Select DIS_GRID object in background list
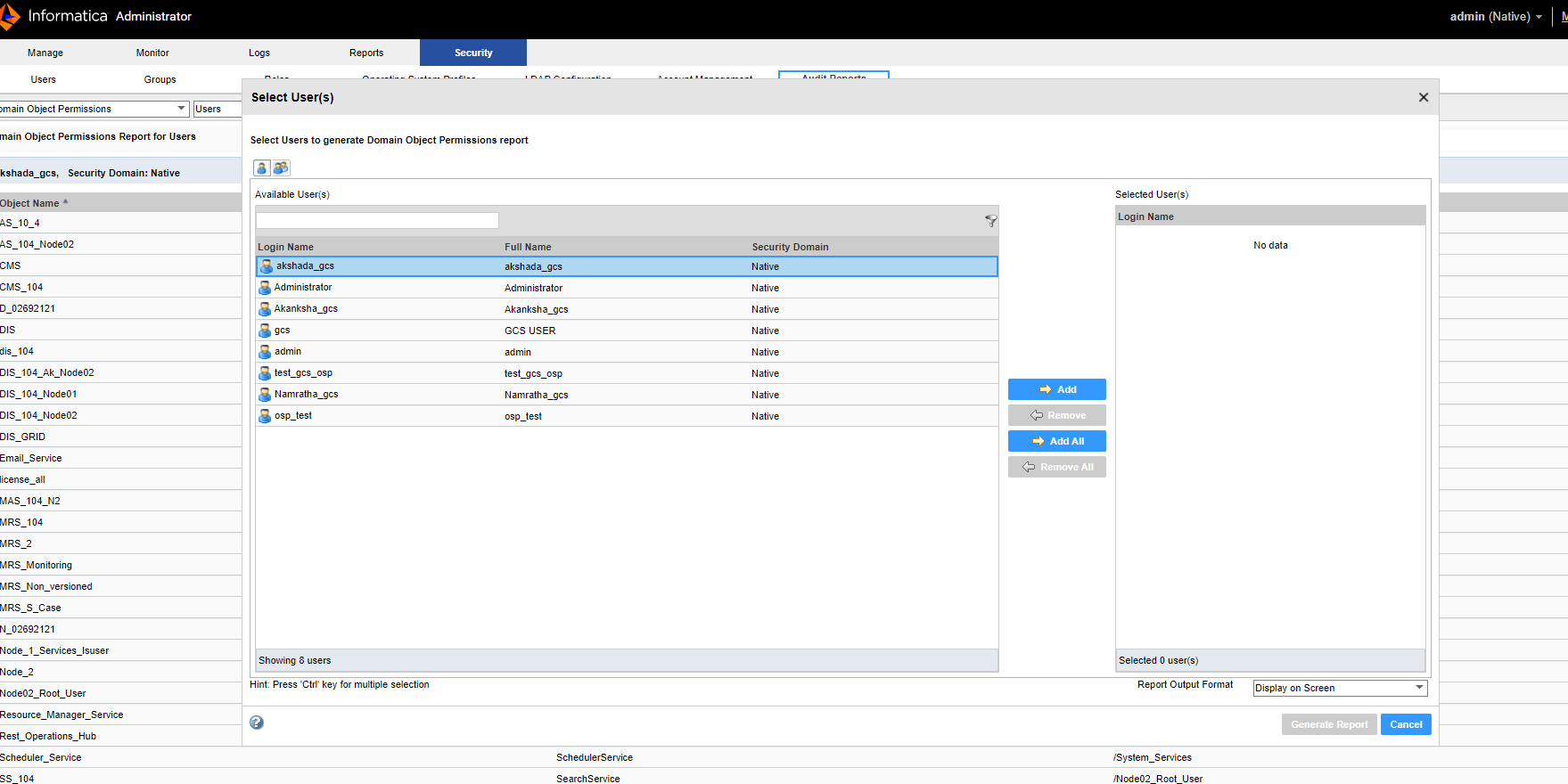This screenshot has width=1568, height=784. click(x=23, y=437)
